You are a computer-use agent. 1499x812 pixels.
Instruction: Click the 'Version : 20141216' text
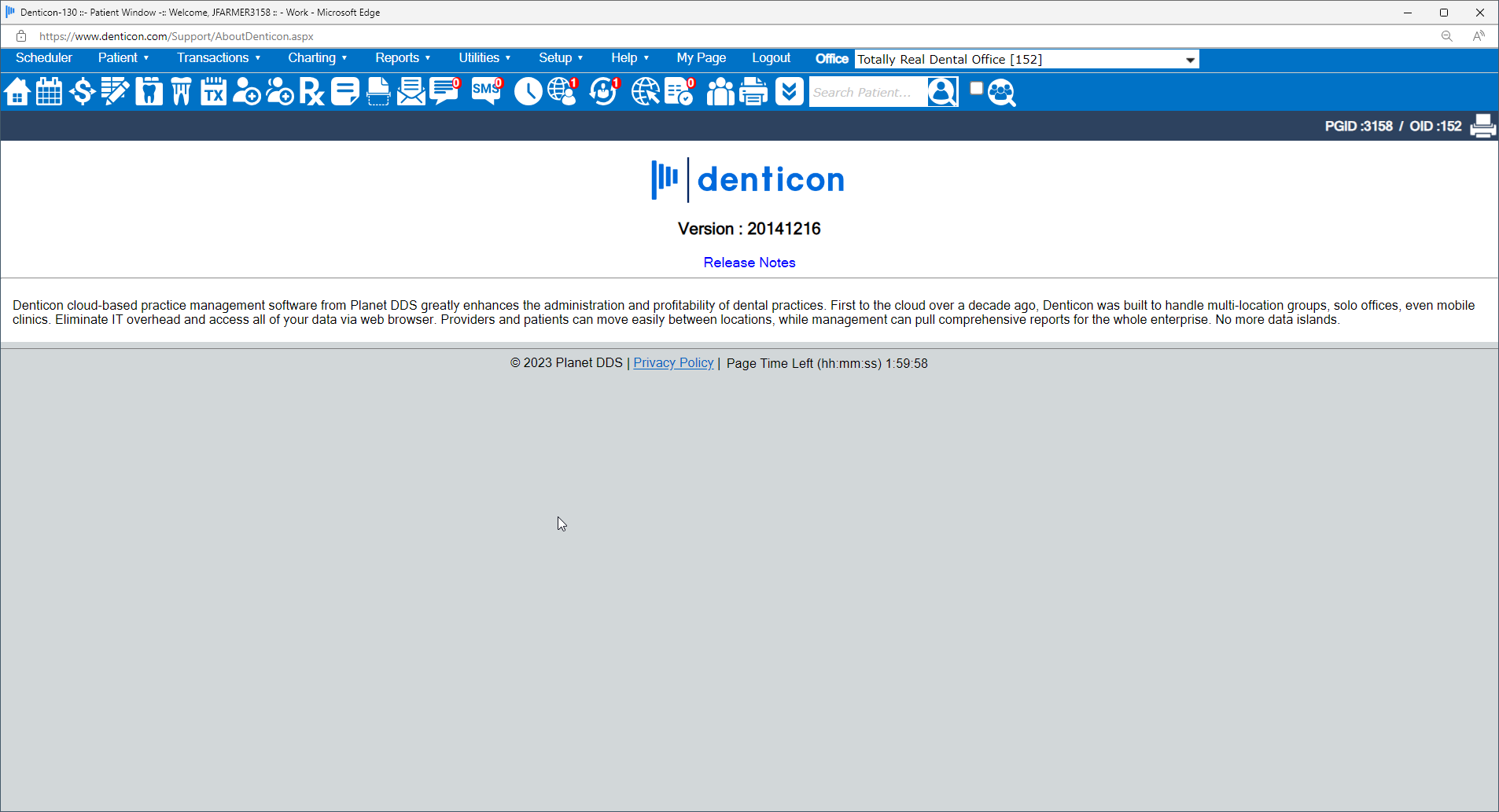point(749,229)
